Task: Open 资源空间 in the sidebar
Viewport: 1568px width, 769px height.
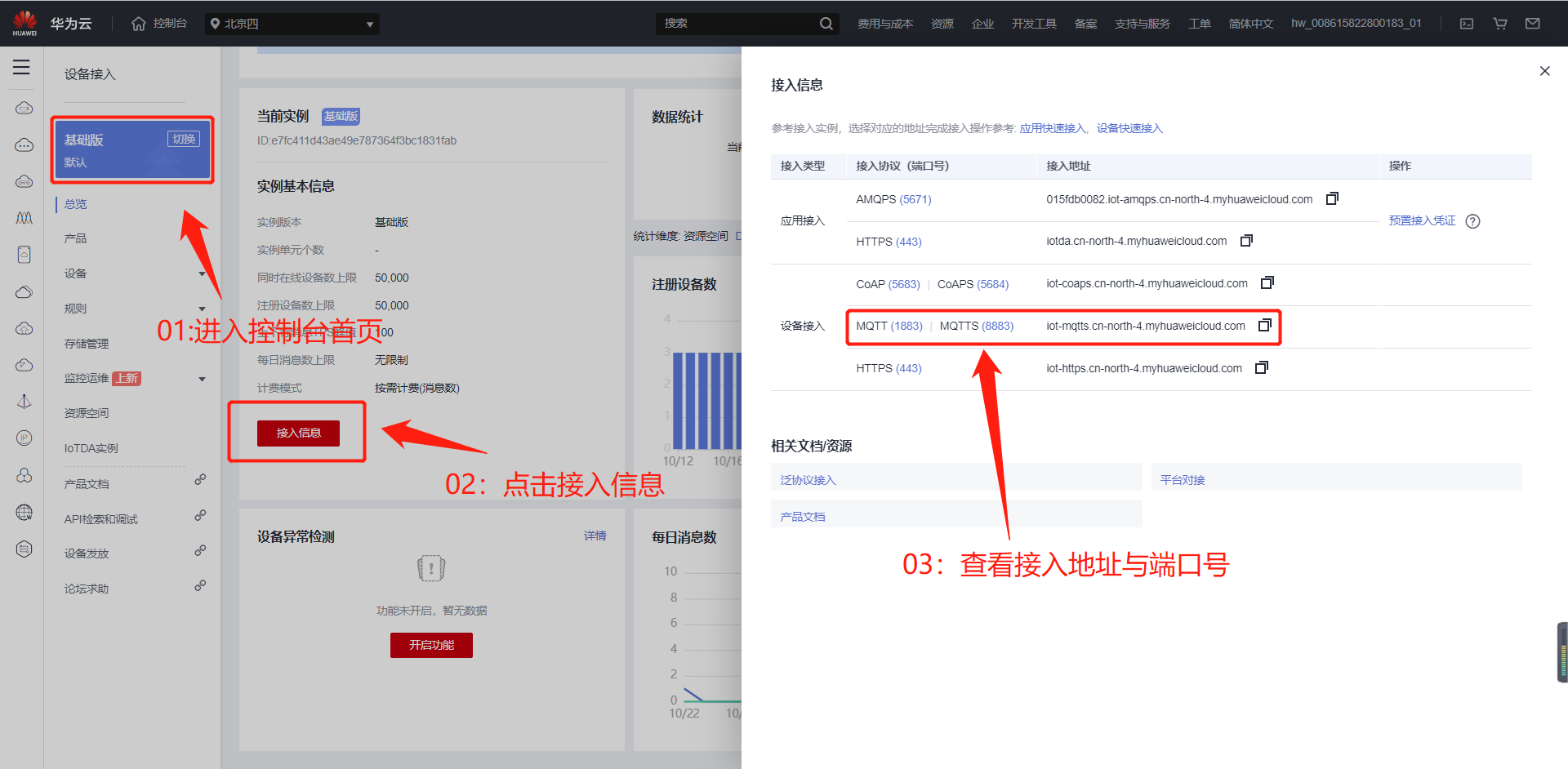Action: coord(87,413)
